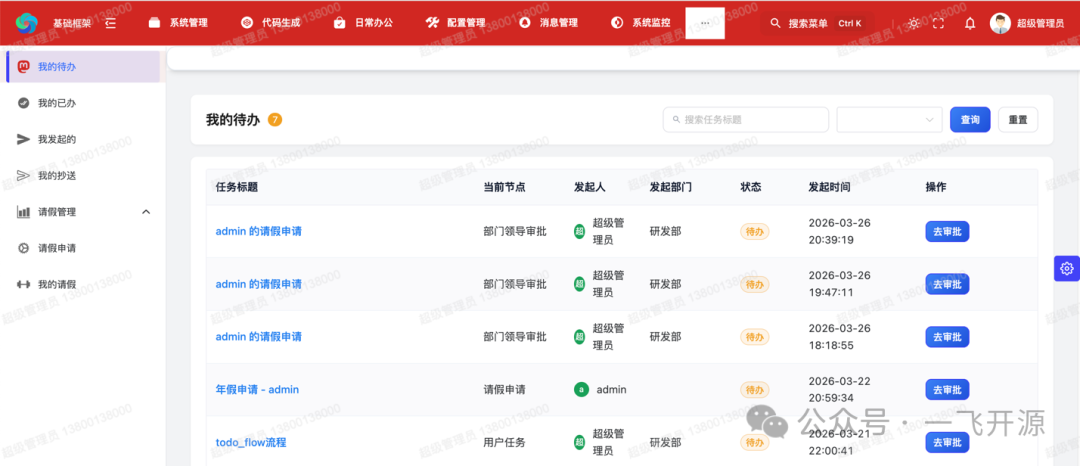
Task: Click the 请假申请 sidebar icon
Action: pyautogui.click(x=23, y=248)
